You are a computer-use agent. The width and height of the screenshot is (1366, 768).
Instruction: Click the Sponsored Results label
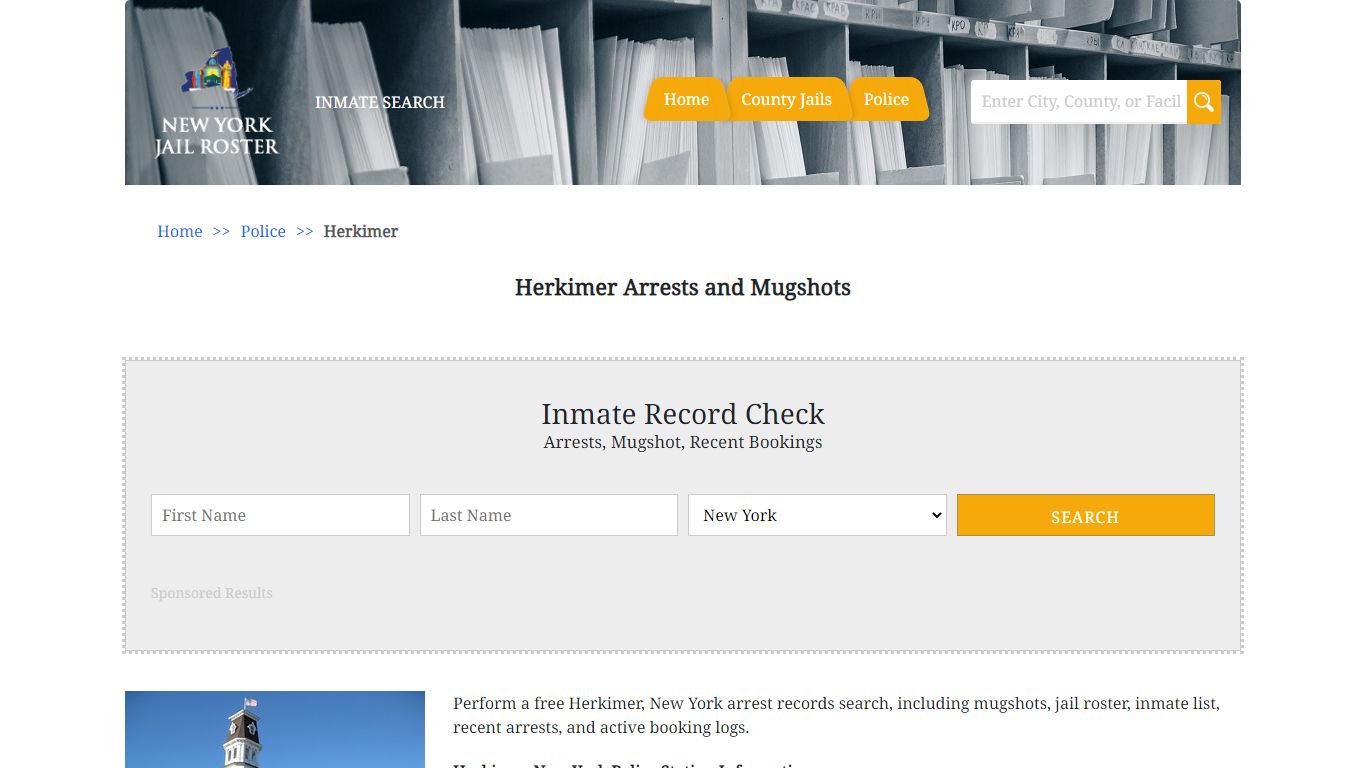[x=212, y=593]
